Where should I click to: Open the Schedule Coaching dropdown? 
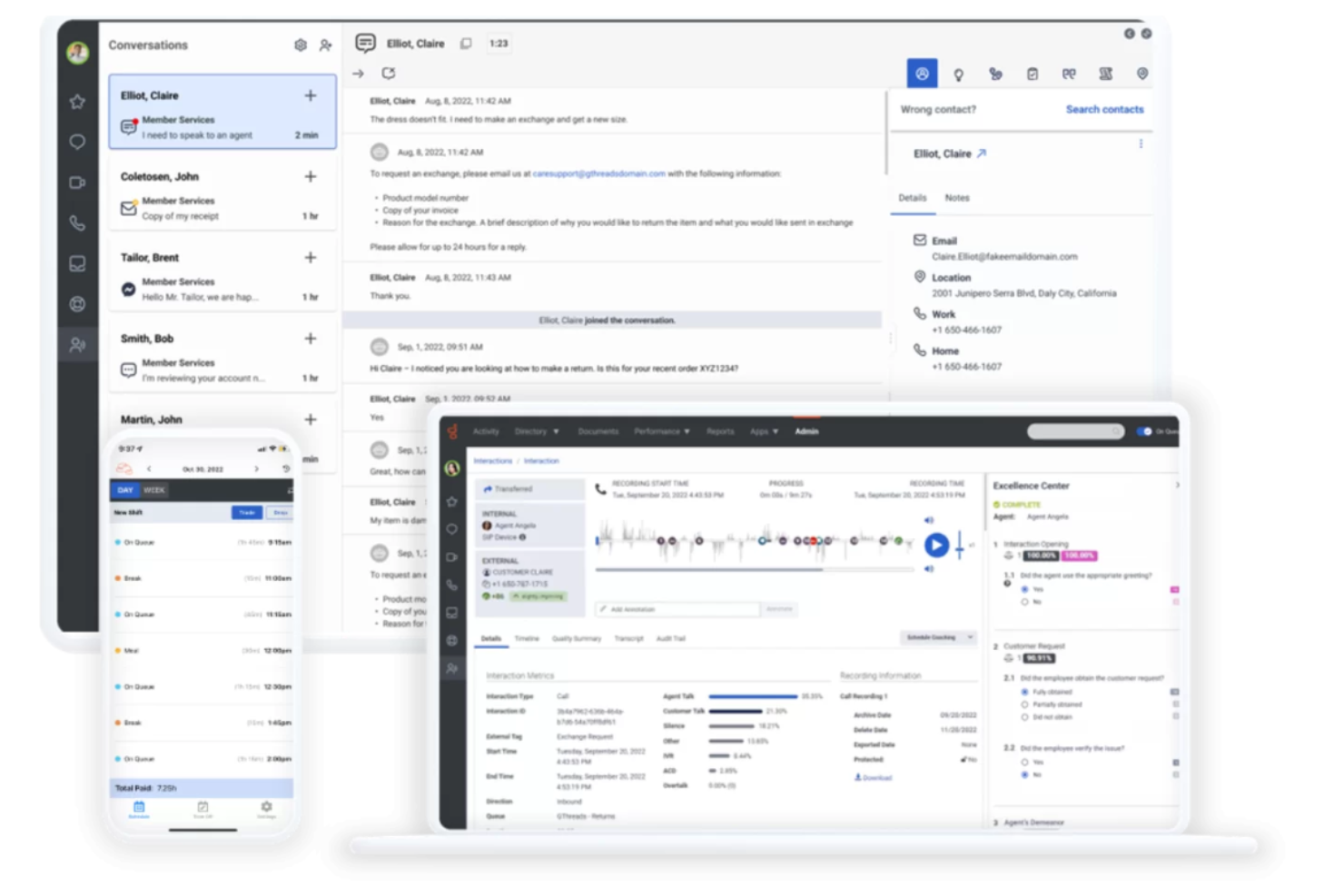pos(938,637)
